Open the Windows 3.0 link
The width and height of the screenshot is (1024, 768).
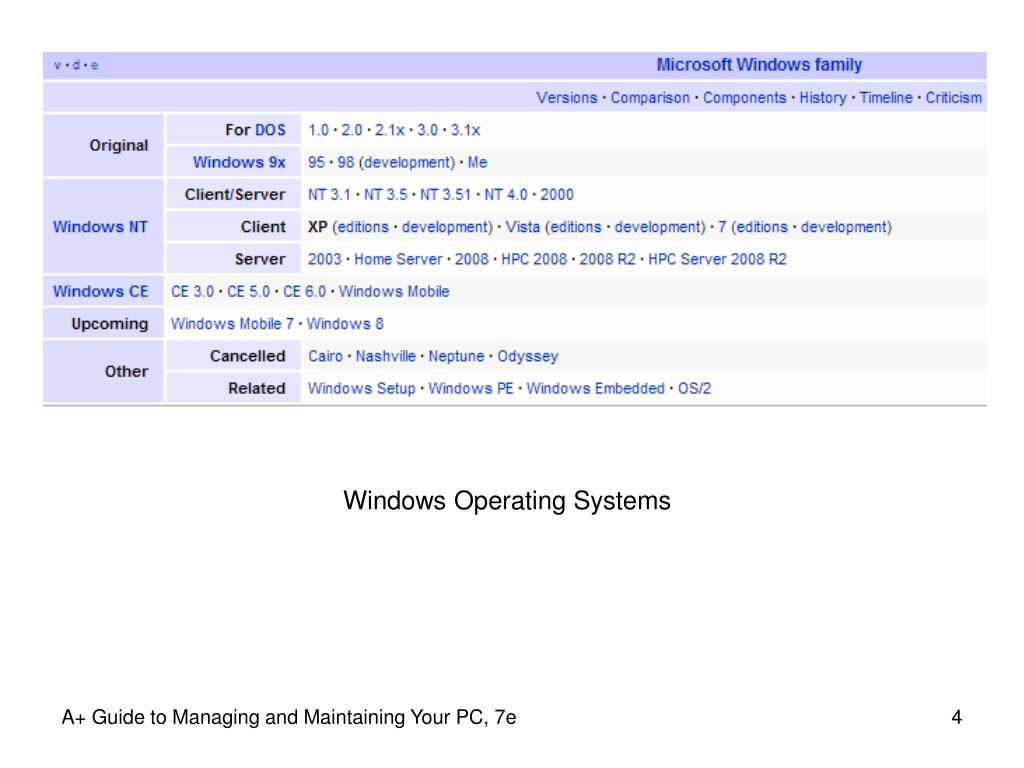point(427,130)
